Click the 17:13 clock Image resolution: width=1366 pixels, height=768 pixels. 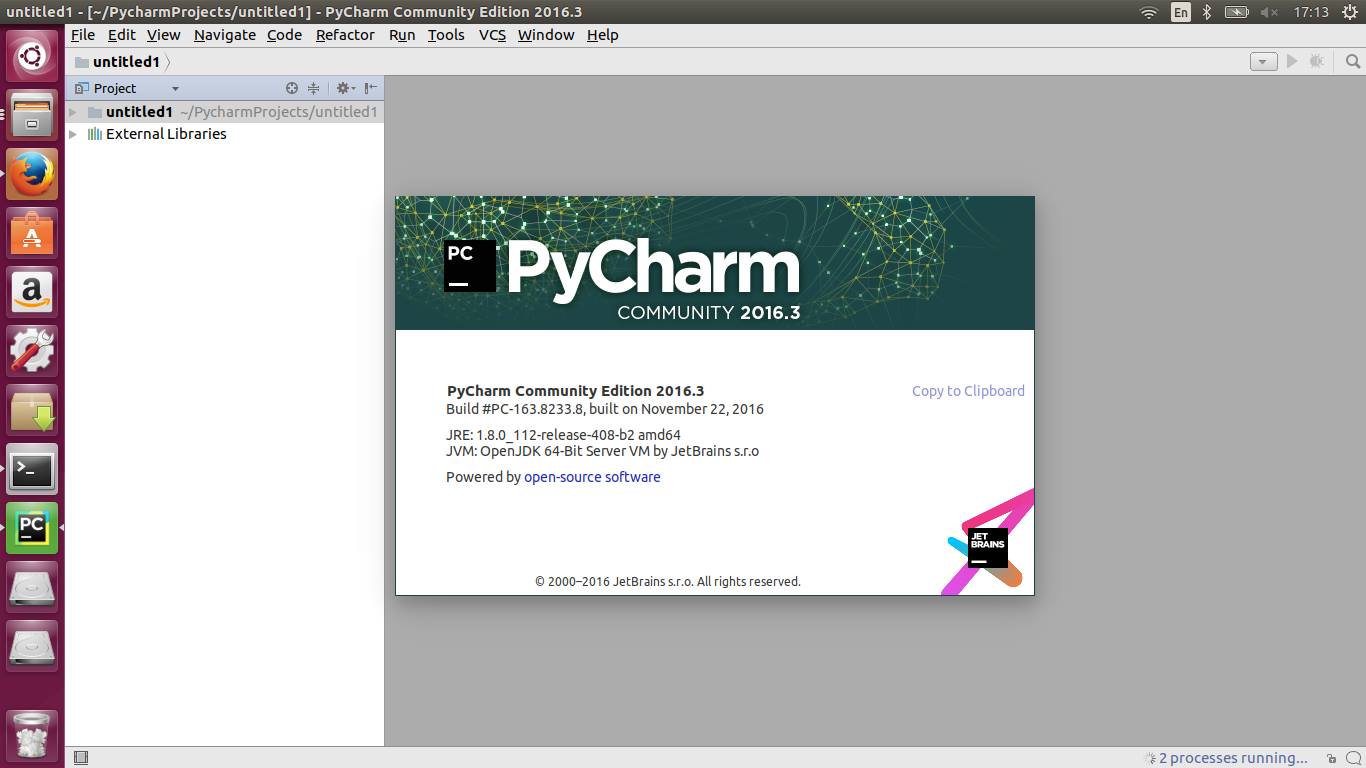(x=1310, y=12)
